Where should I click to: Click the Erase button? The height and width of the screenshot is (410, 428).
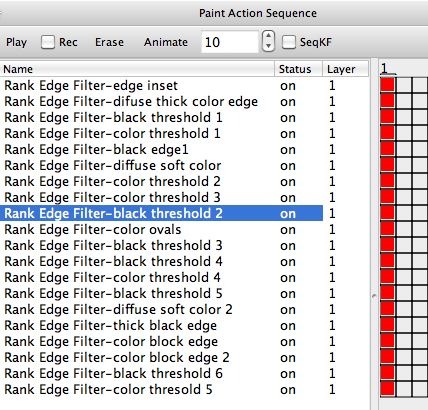coord(109,42)
